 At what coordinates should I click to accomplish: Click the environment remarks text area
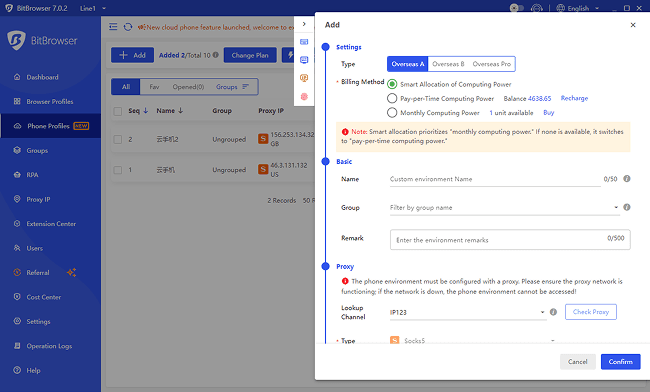tap(510, 240)
